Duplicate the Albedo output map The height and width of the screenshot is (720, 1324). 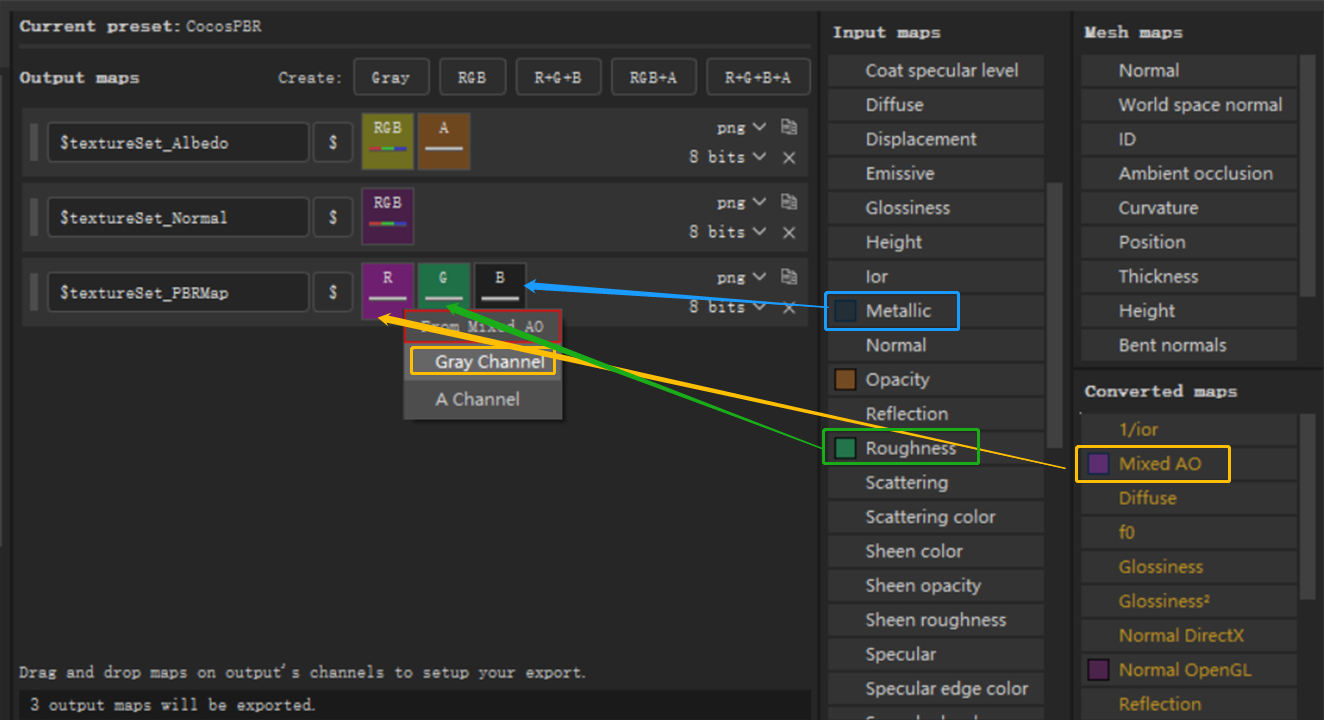click(x=789, y=127)
